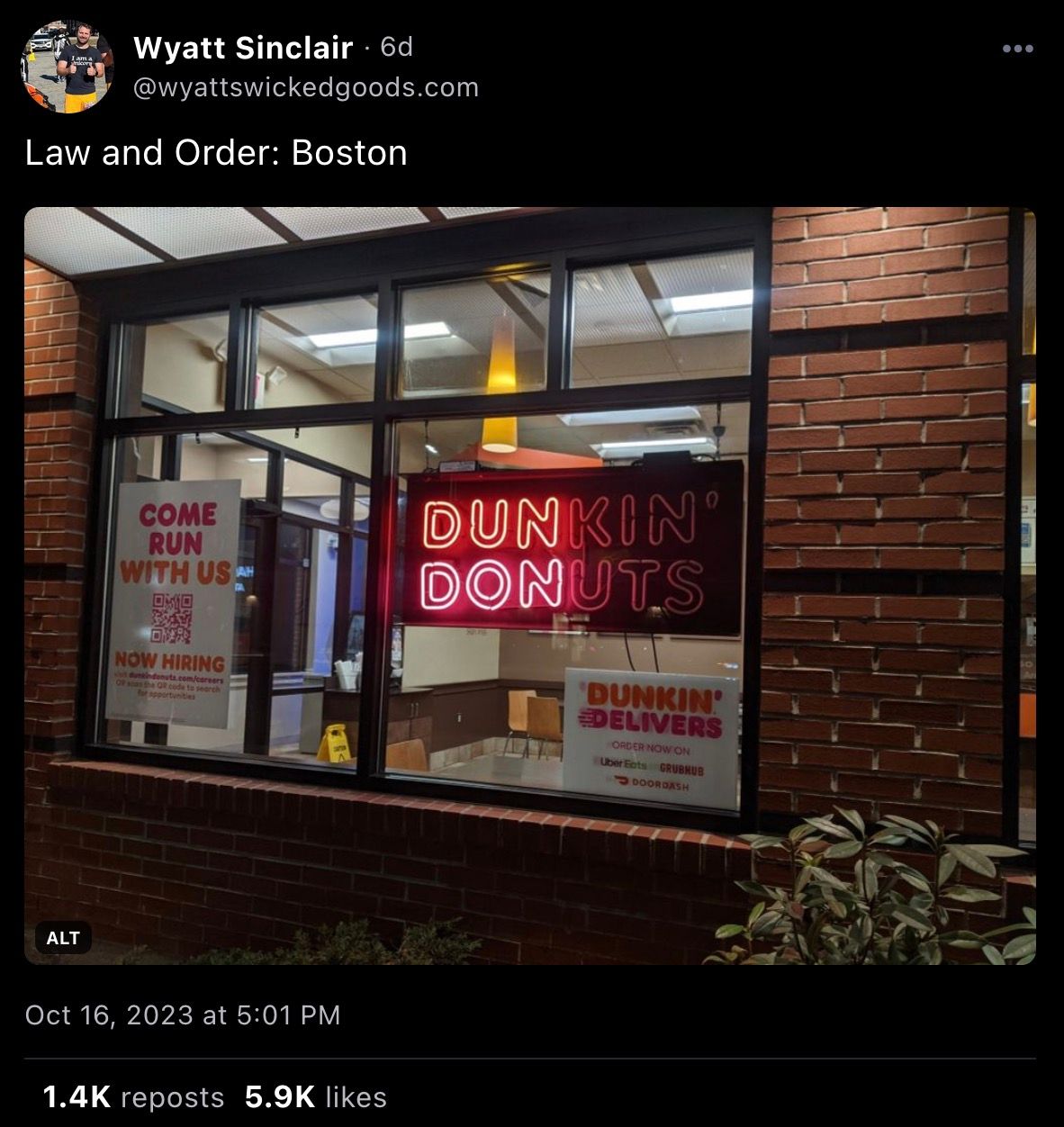Click the wooden chairs inside the store photo
Screen dimensions: 1064x1127
[534, 724]
